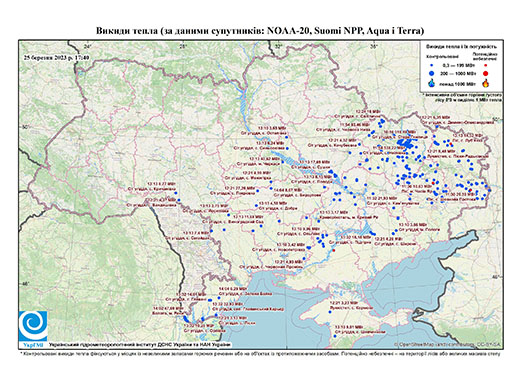
Task: Select the large red circle in legend
Action: click(486, 73)
